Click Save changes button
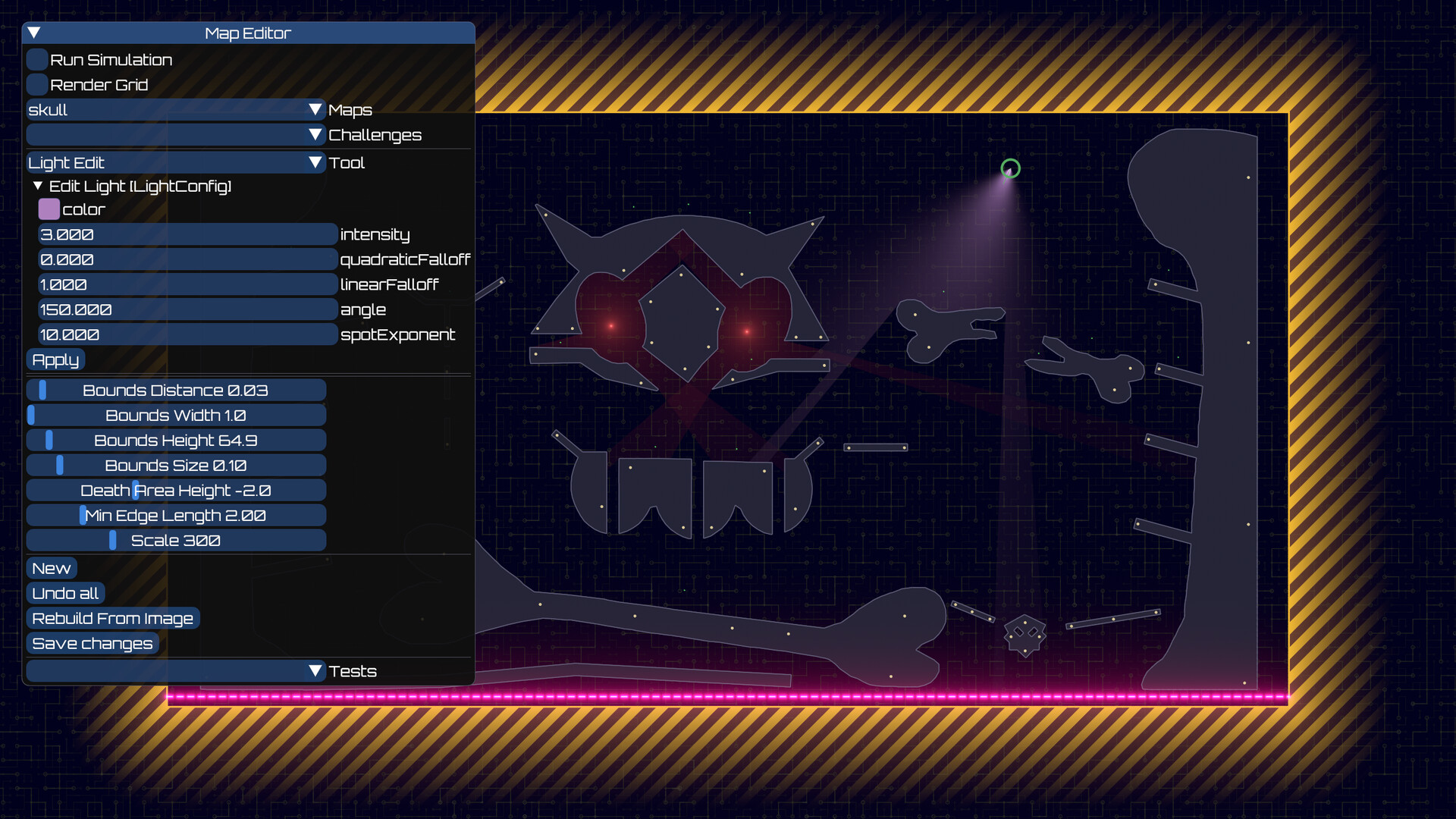This screenshot has width=1456, height=819. (x=93, y=643)
